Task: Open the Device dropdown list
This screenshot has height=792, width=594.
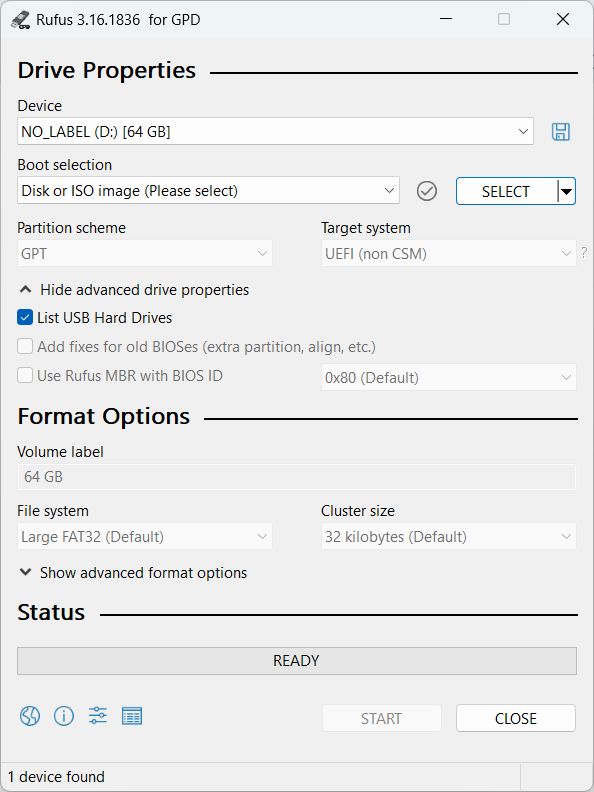Action: pyautogui.click(x=275, y=131)
